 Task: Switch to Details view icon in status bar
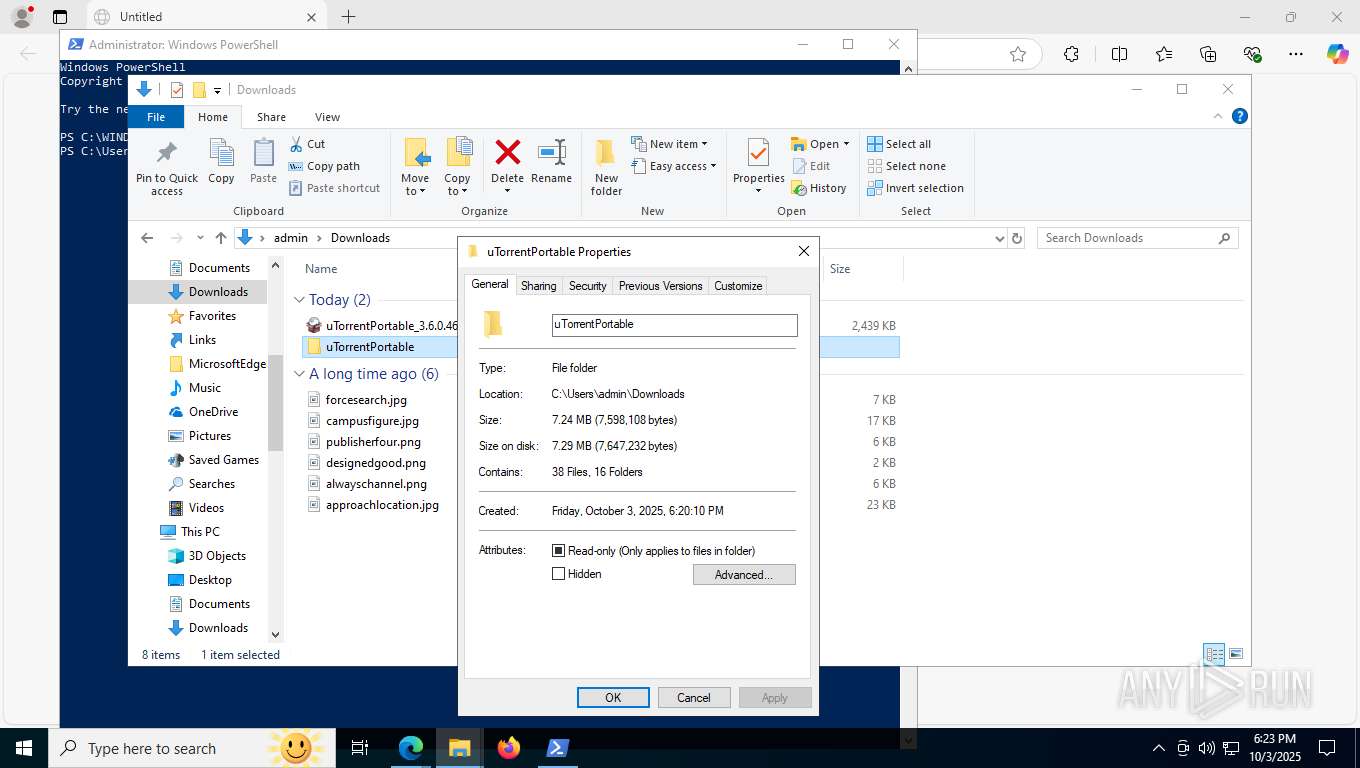click(x=1214, y=654)
